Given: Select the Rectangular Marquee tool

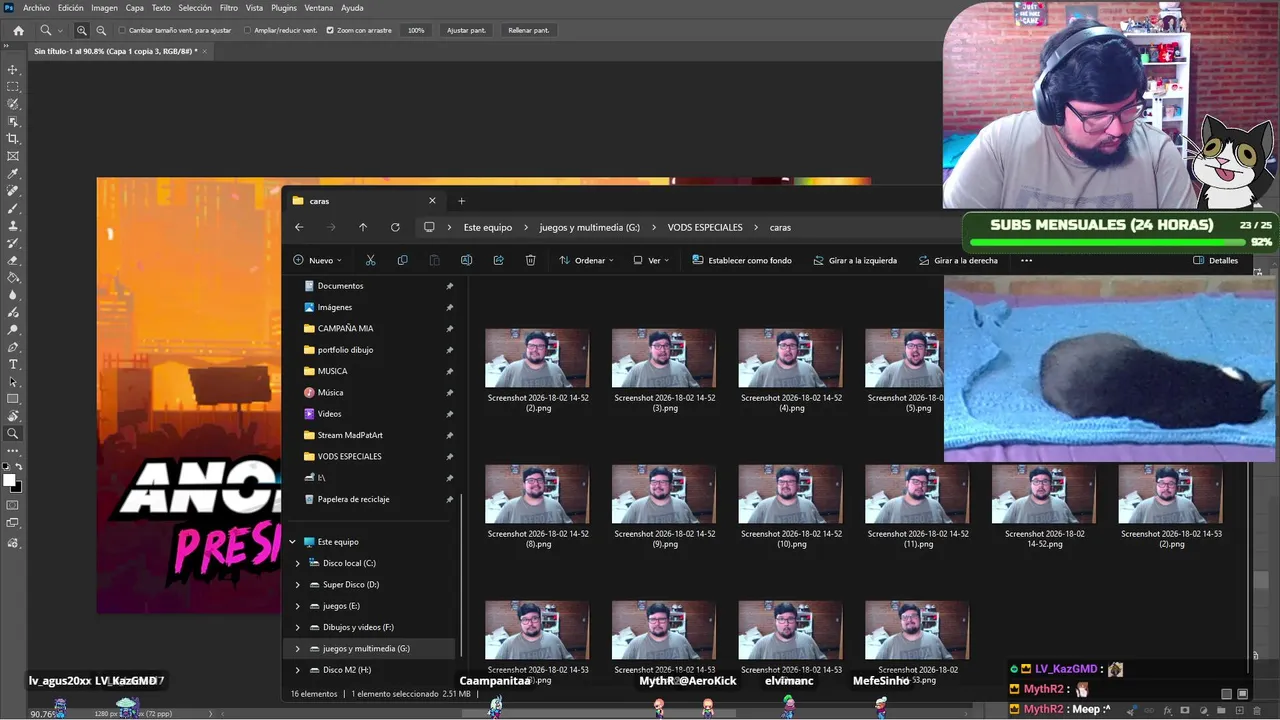Looking at the screenshot, I should click(x=13, y=87).
